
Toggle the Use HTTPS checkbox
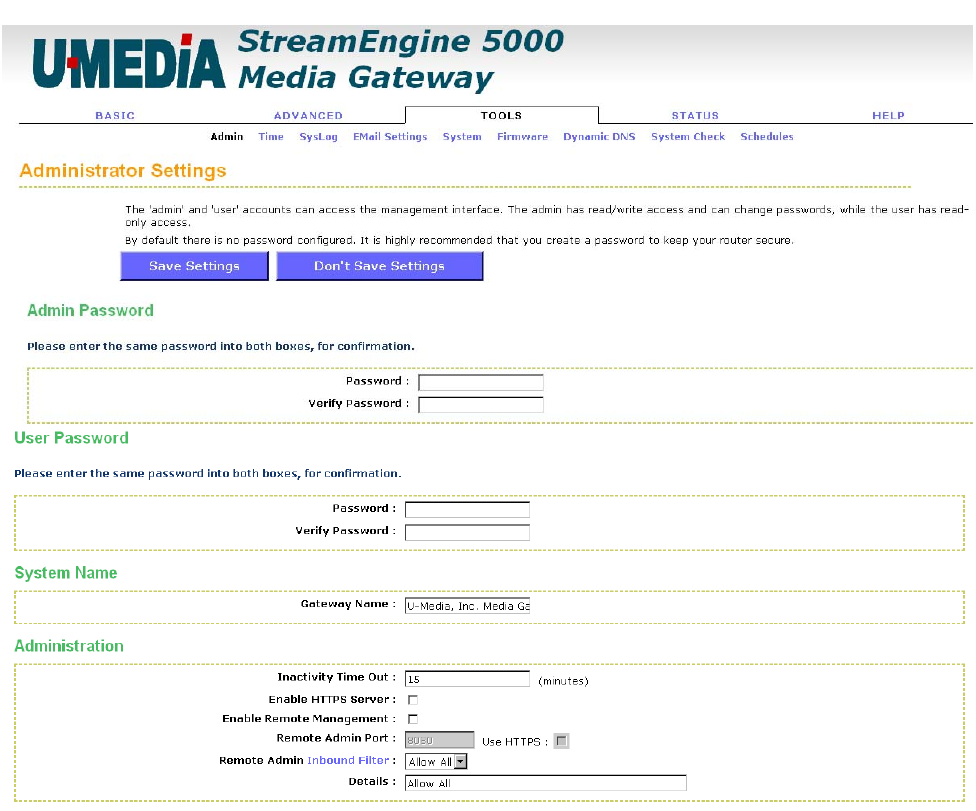pyautogui.click(x=561, y=741)
